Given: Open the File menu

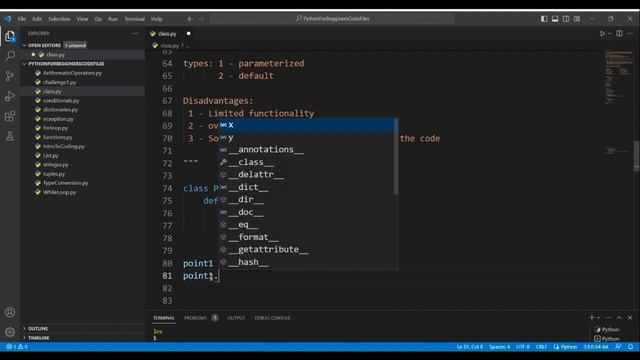Looking at the screenshot, I should (x=22, y=19).
